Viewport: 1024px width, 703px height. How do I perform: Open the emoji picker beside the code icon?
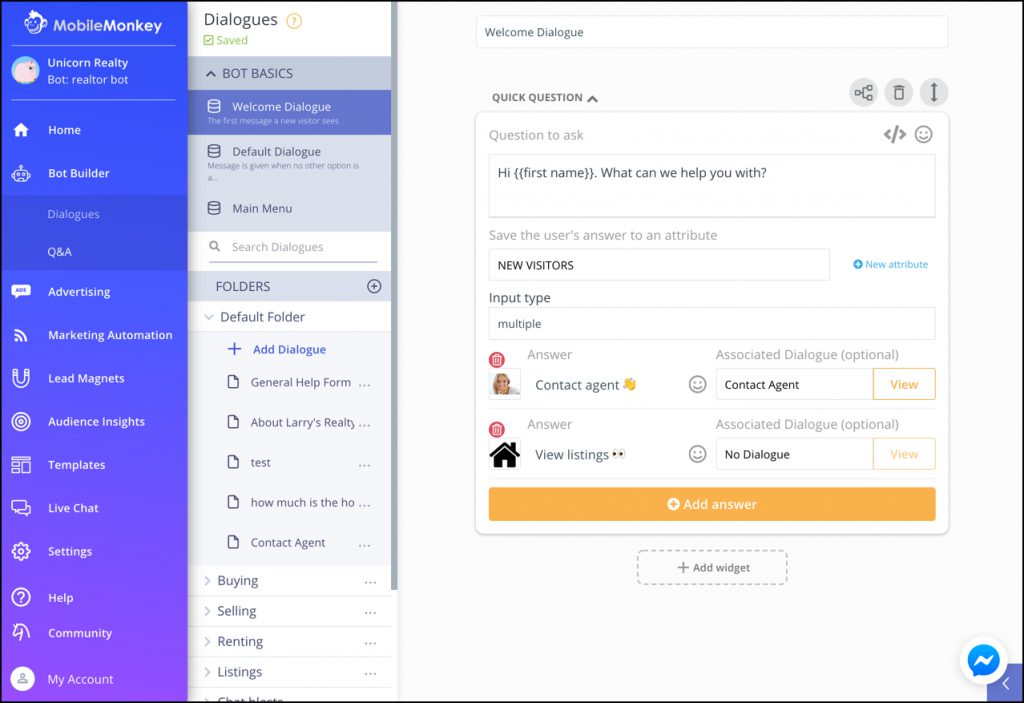pyautogui.click(x=923, y=133)
